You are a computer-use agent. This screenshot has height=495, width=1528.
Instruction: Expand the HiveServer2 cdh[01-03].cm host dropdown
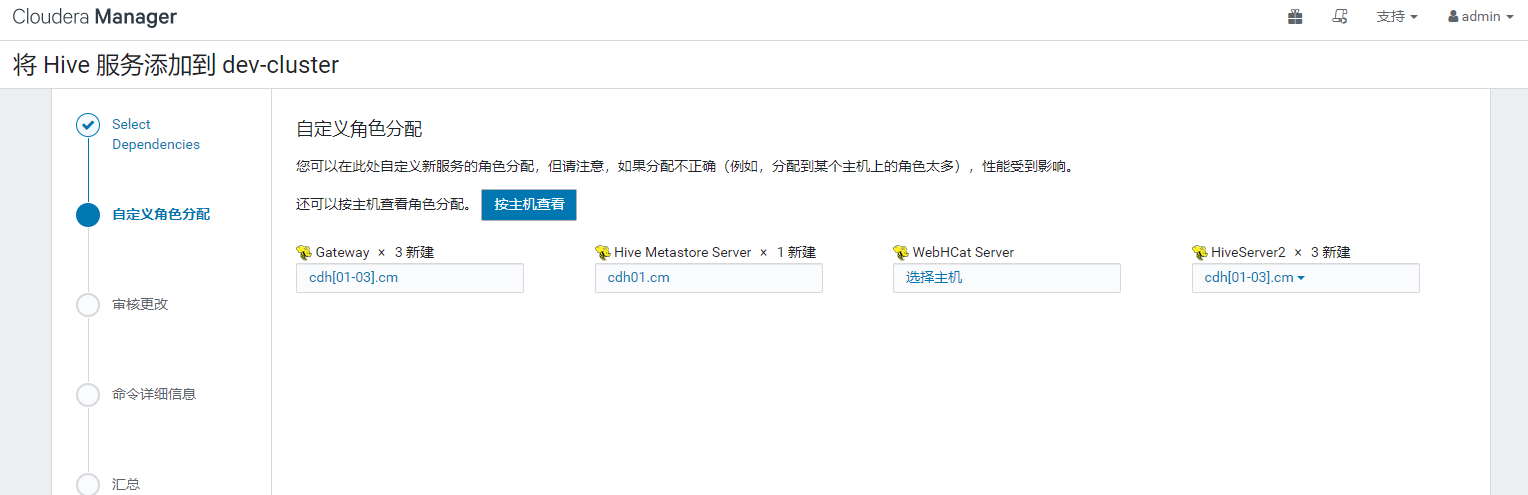pyautogui.click(x=1254, y=278)
